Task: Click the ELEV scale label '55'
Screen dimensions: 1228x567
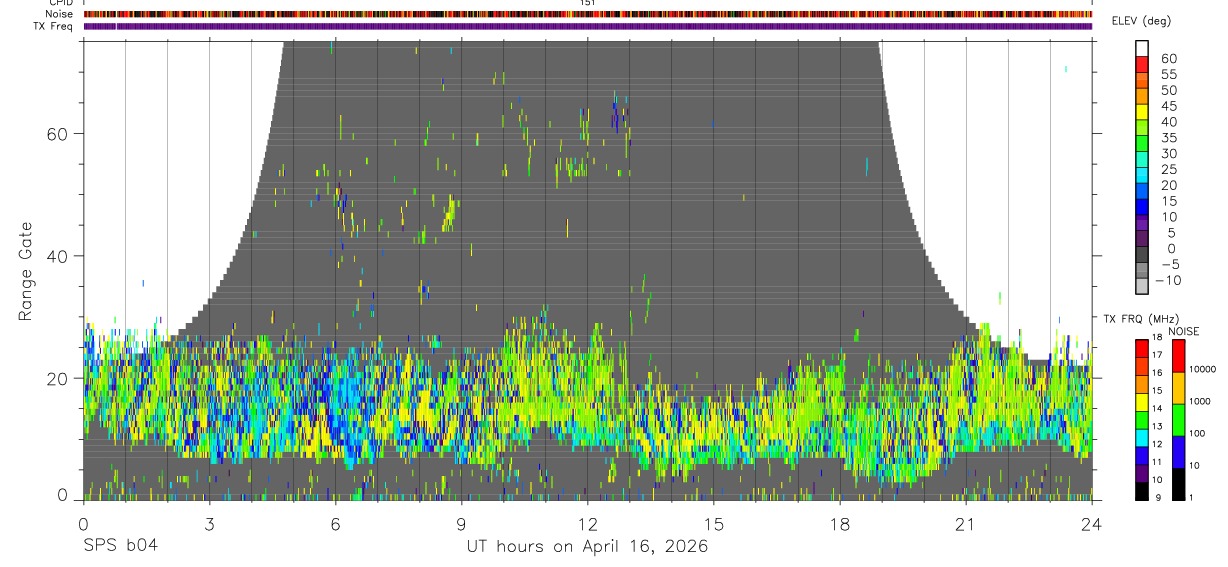Action: pyautogui.click(x=1168, y=75)
